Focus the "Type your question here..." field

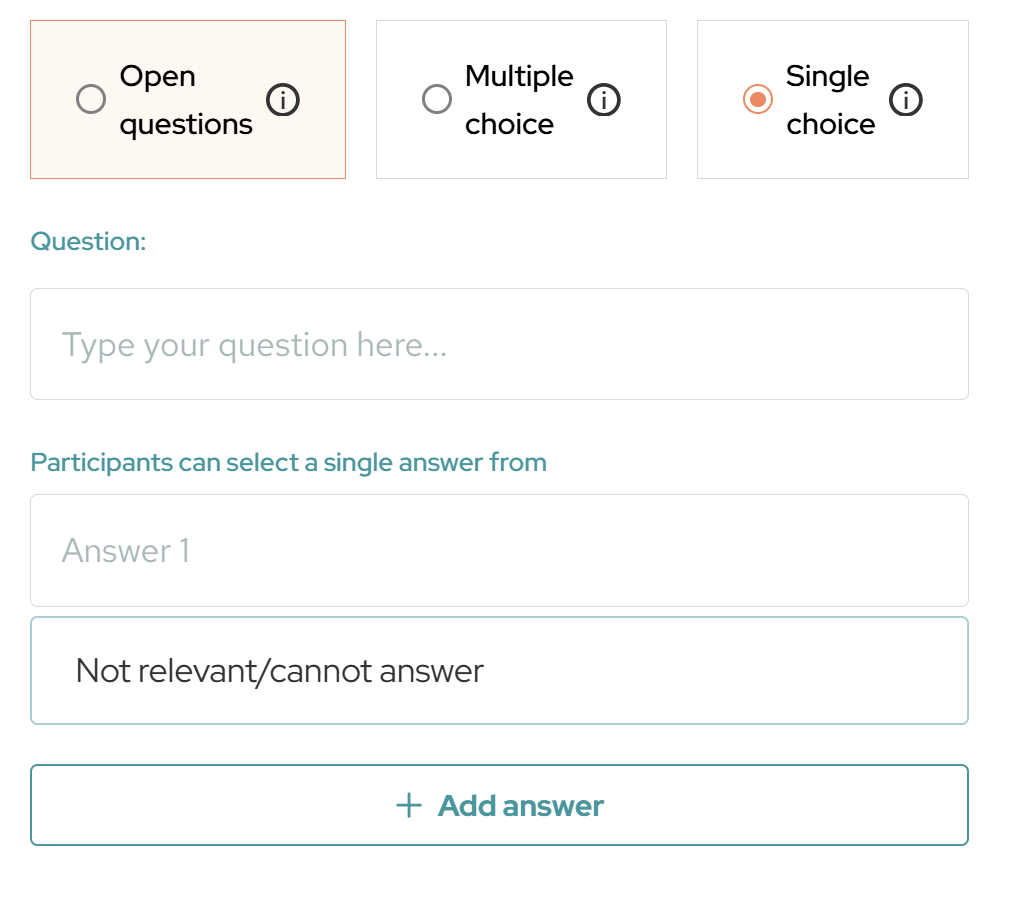(500, 344)
